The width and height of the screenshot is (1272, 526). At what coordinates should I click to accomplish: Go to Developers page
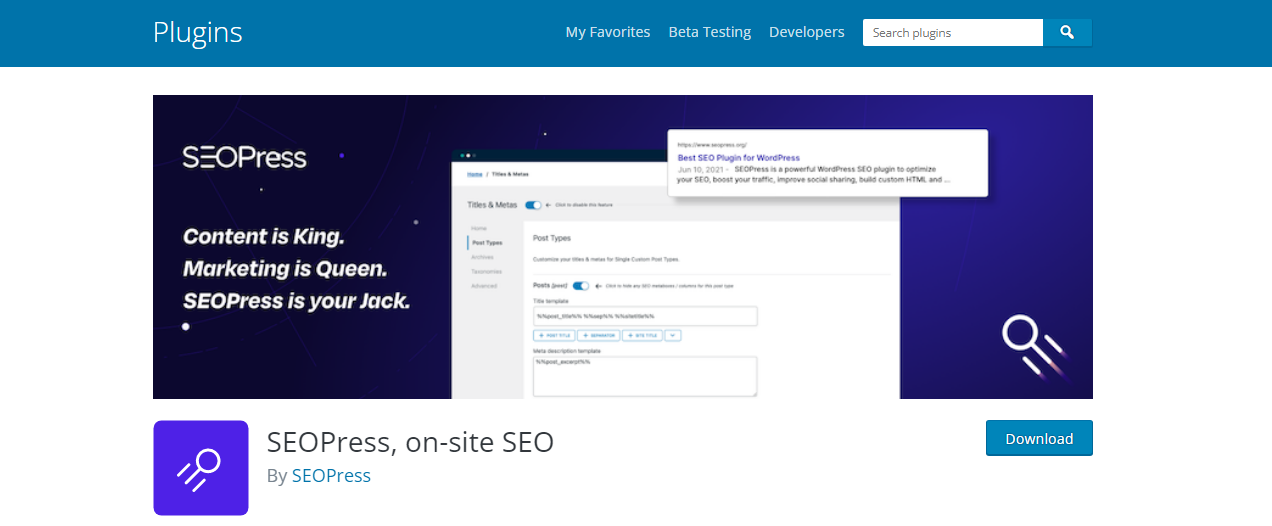[x=807, y=32]
